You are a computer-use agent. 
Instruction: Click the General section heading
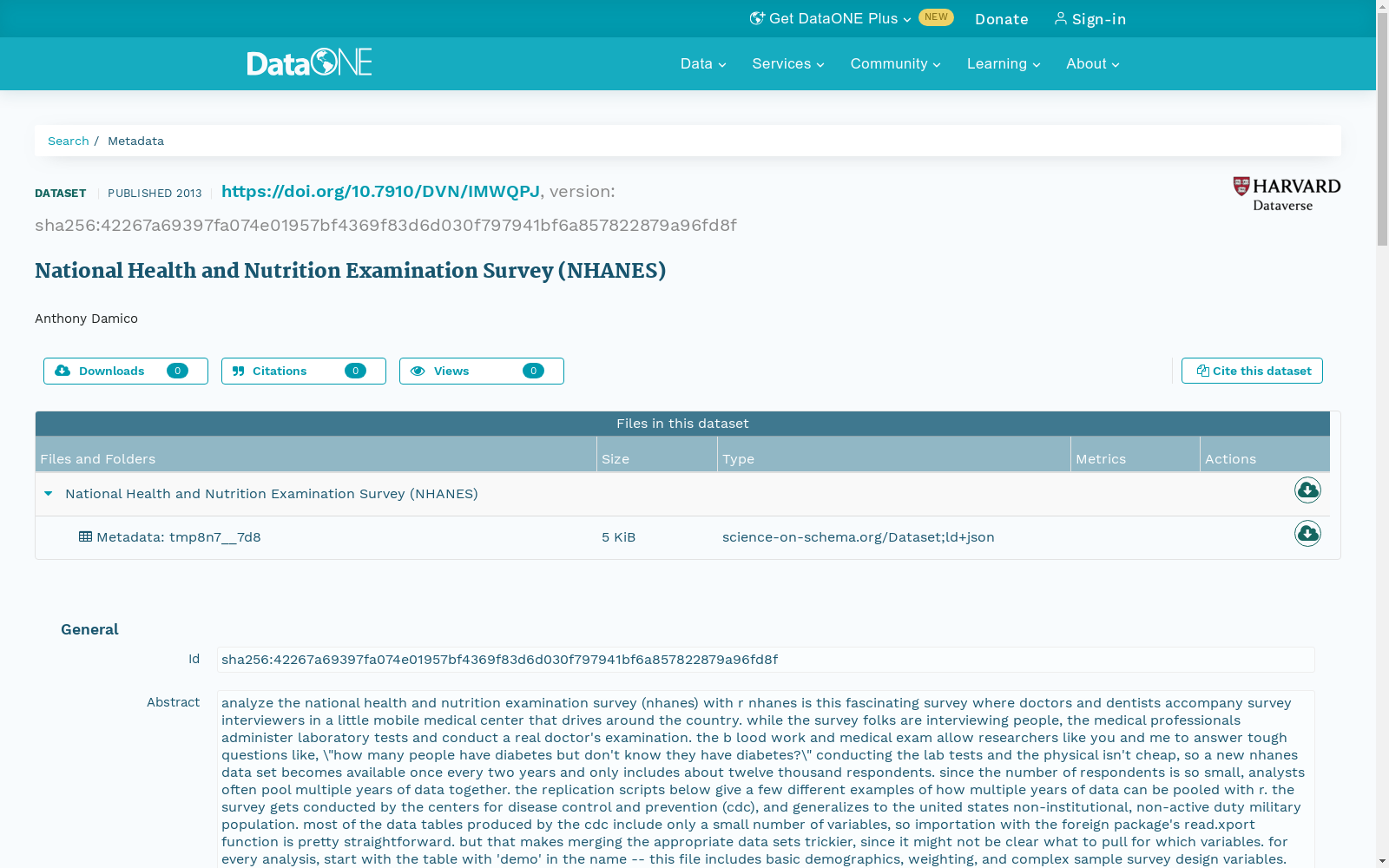click(x=89, y=629)
